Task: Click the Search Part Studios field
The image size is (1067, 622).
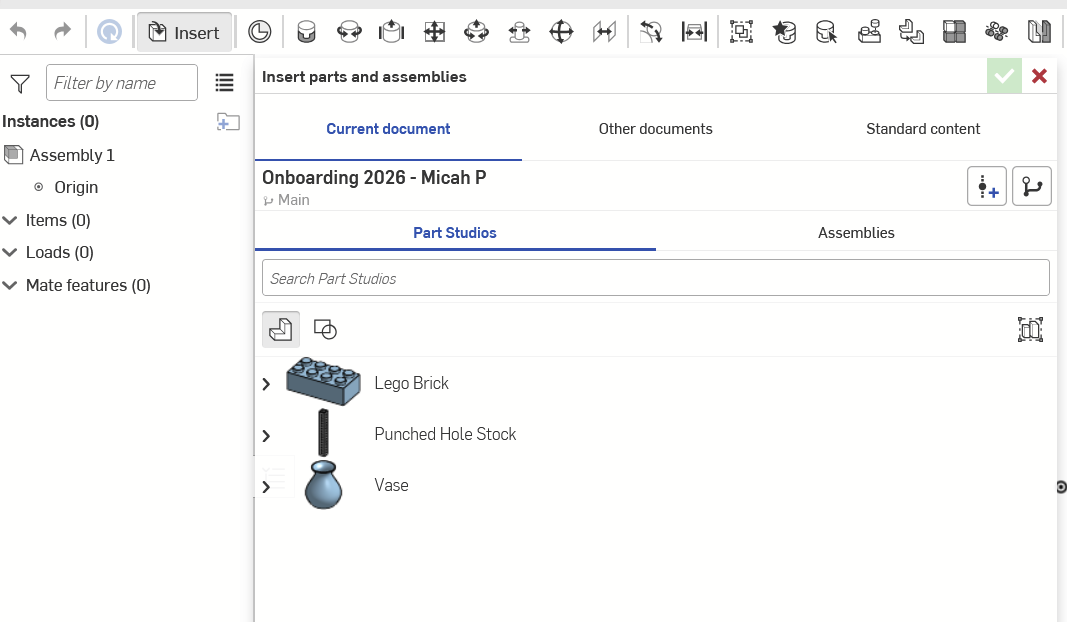Action: [x=656, y=278]
